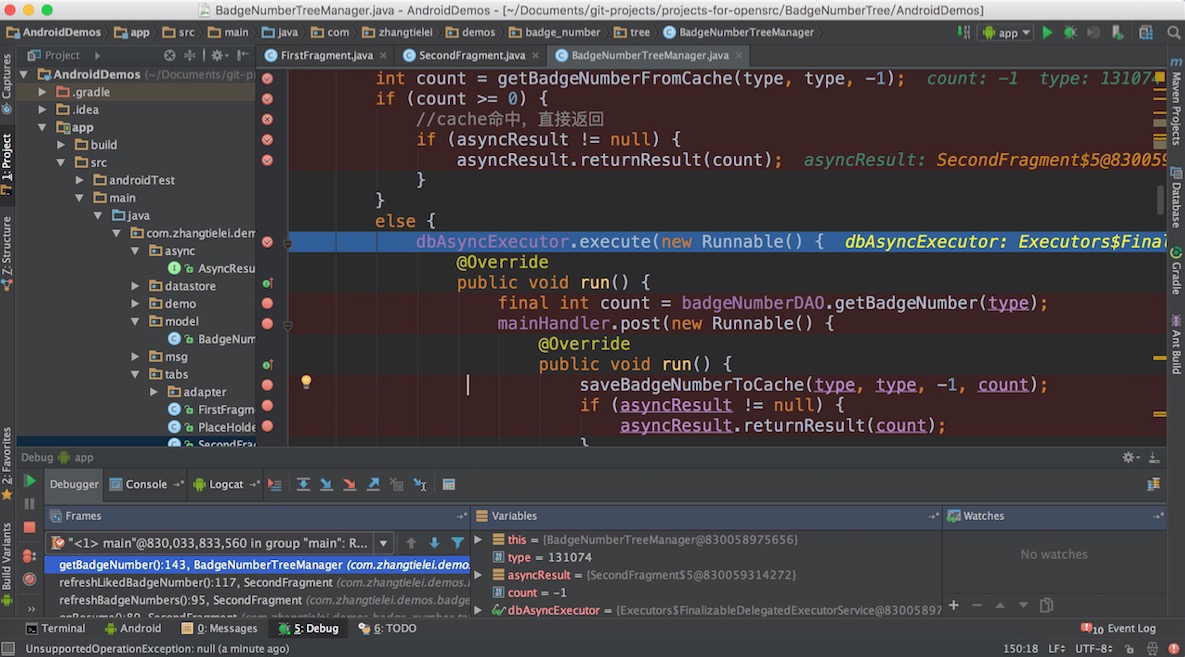Open Build Variants side panel
This screenshot has height=657, width=1185.
[7, 563]
